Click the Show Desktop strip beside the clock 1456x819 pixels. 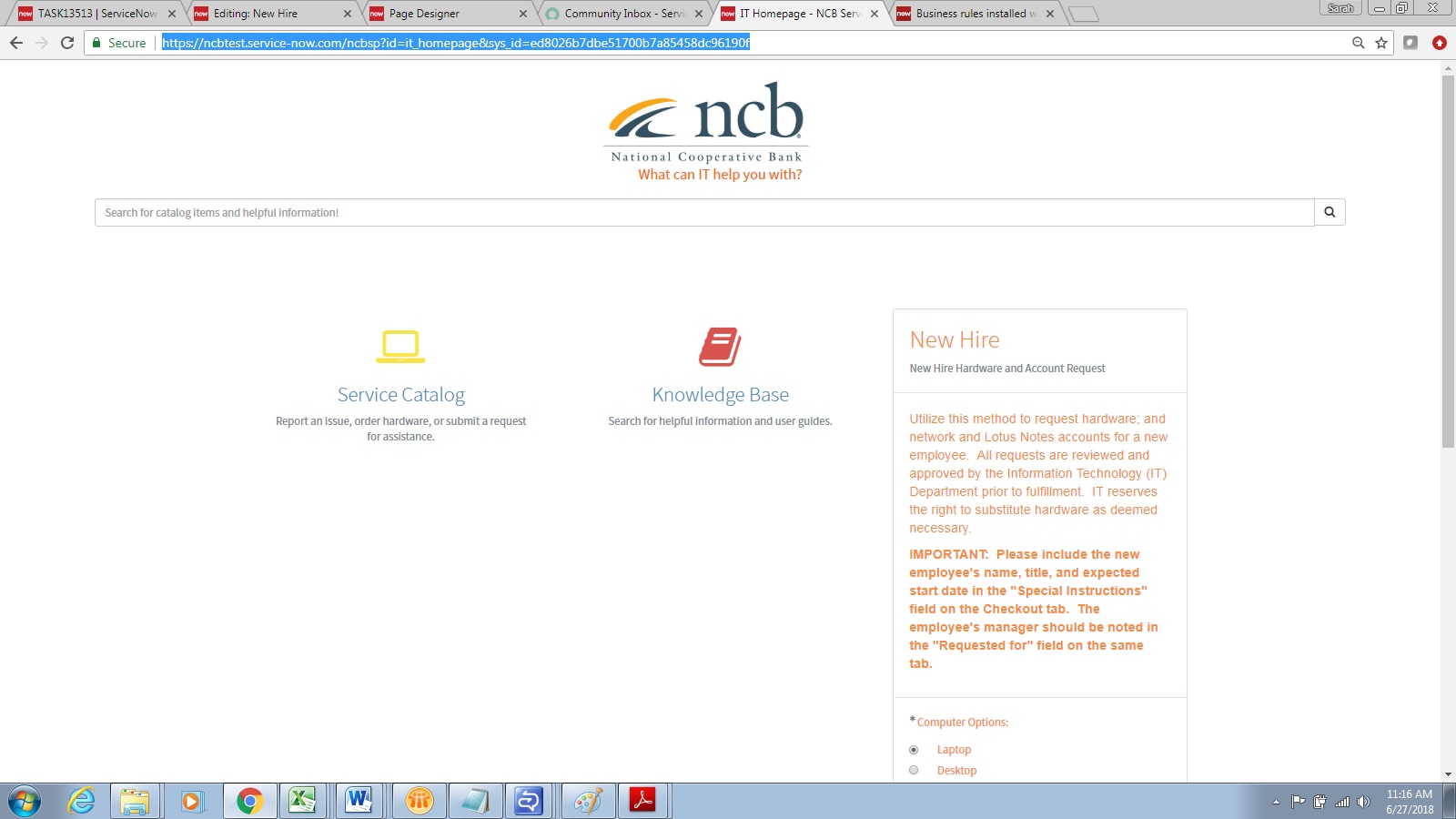point(1449,802)
